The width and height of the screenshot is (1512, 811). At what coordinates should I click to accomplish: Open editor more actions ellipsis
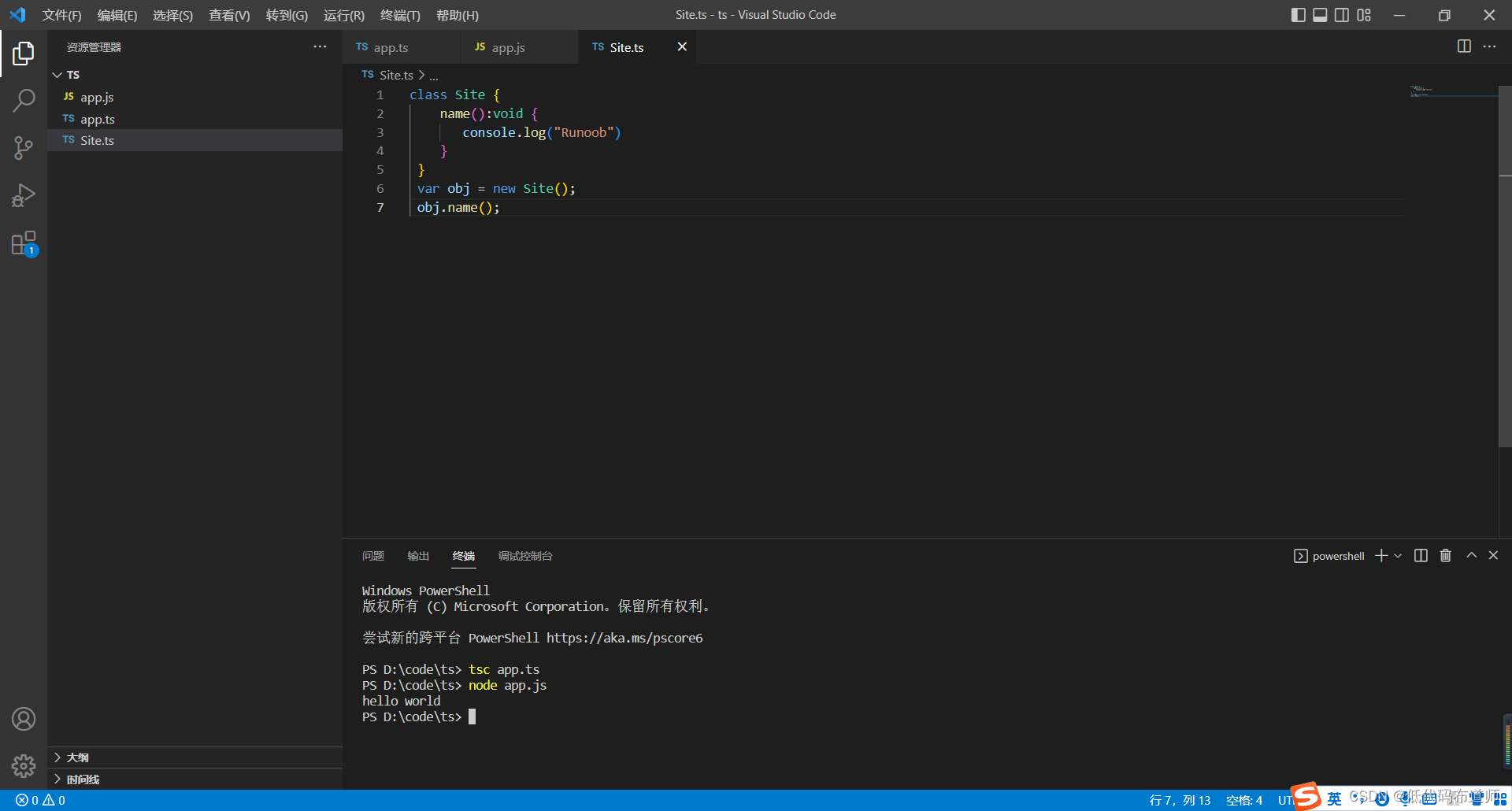[1489, 46]
